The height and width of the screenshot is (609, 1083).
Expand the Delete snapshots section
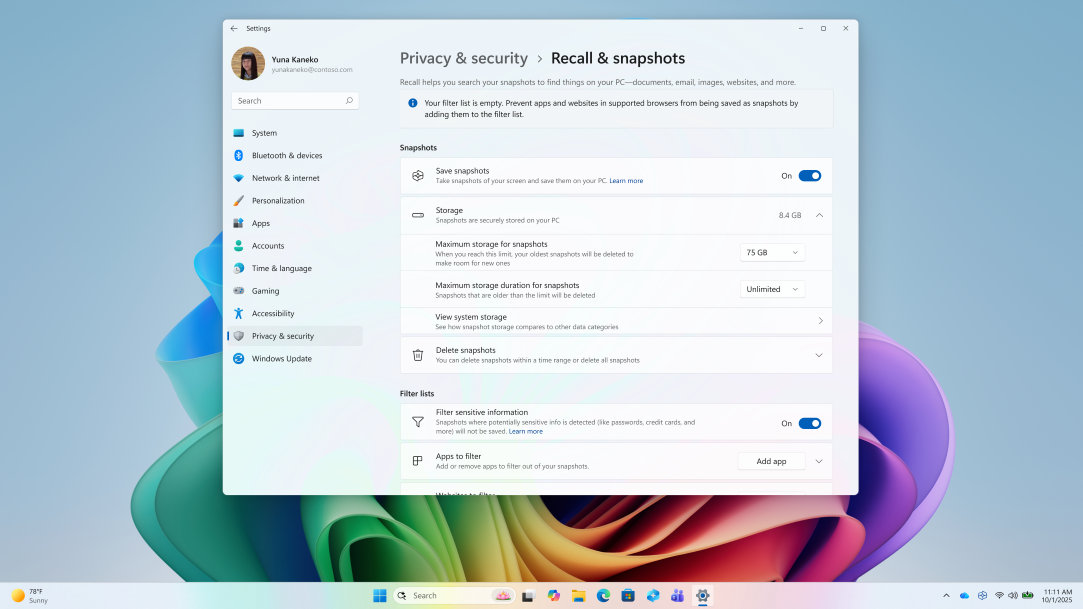click(x=820, y=354)
